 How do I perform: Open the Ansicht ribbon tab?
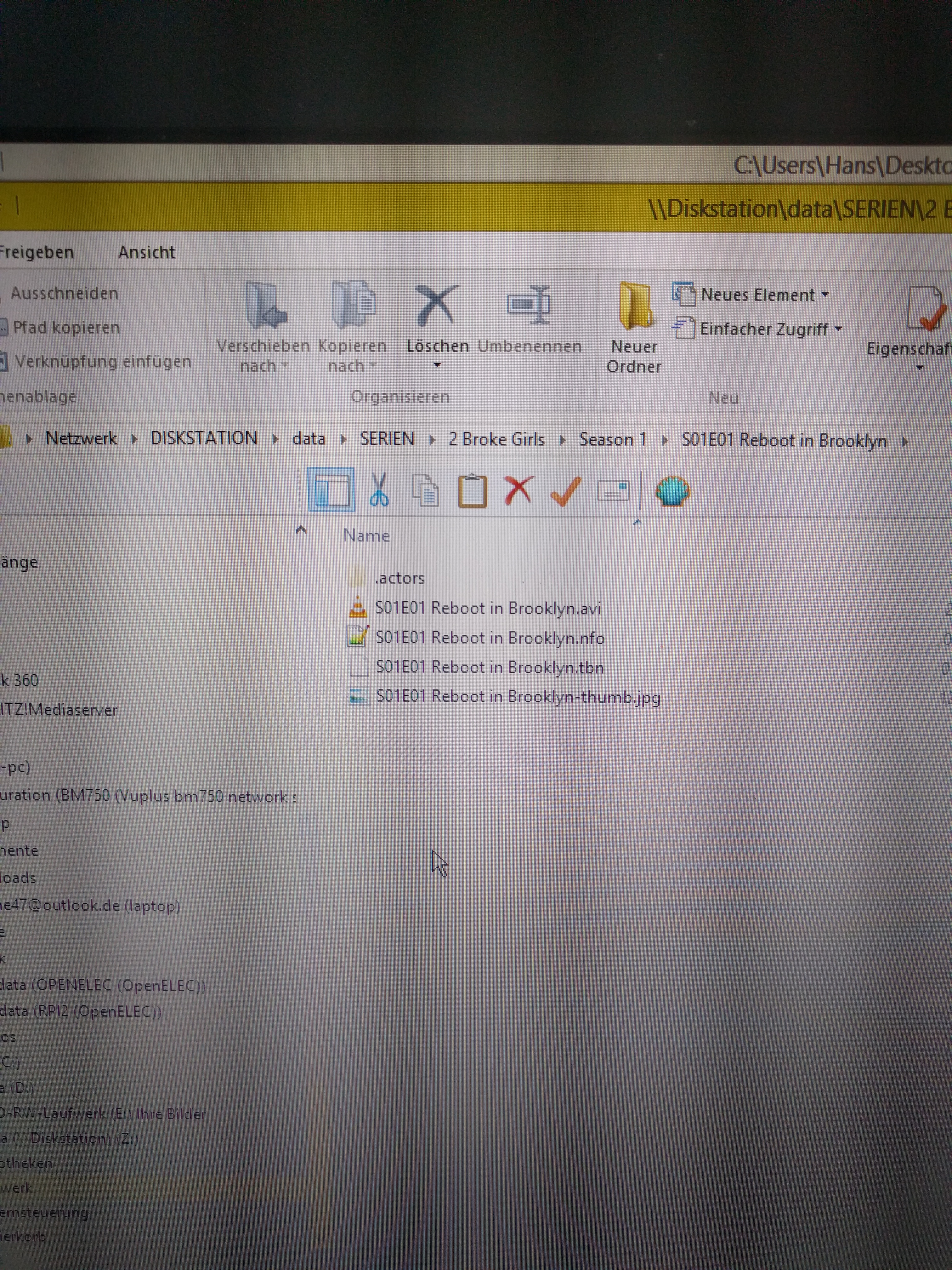pyautogui.click(x=147, y=252)
